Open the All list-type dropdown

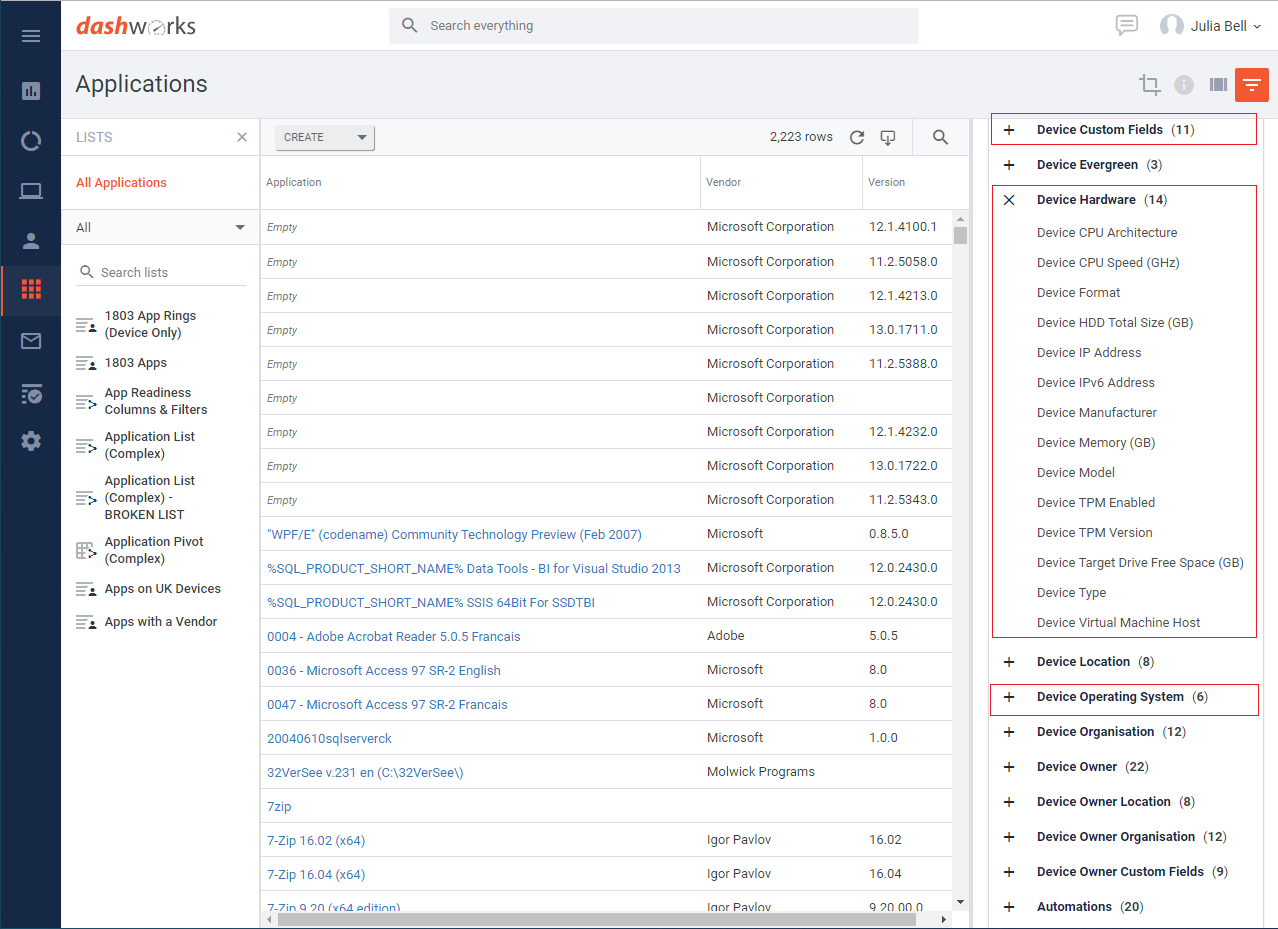[160, 227]
